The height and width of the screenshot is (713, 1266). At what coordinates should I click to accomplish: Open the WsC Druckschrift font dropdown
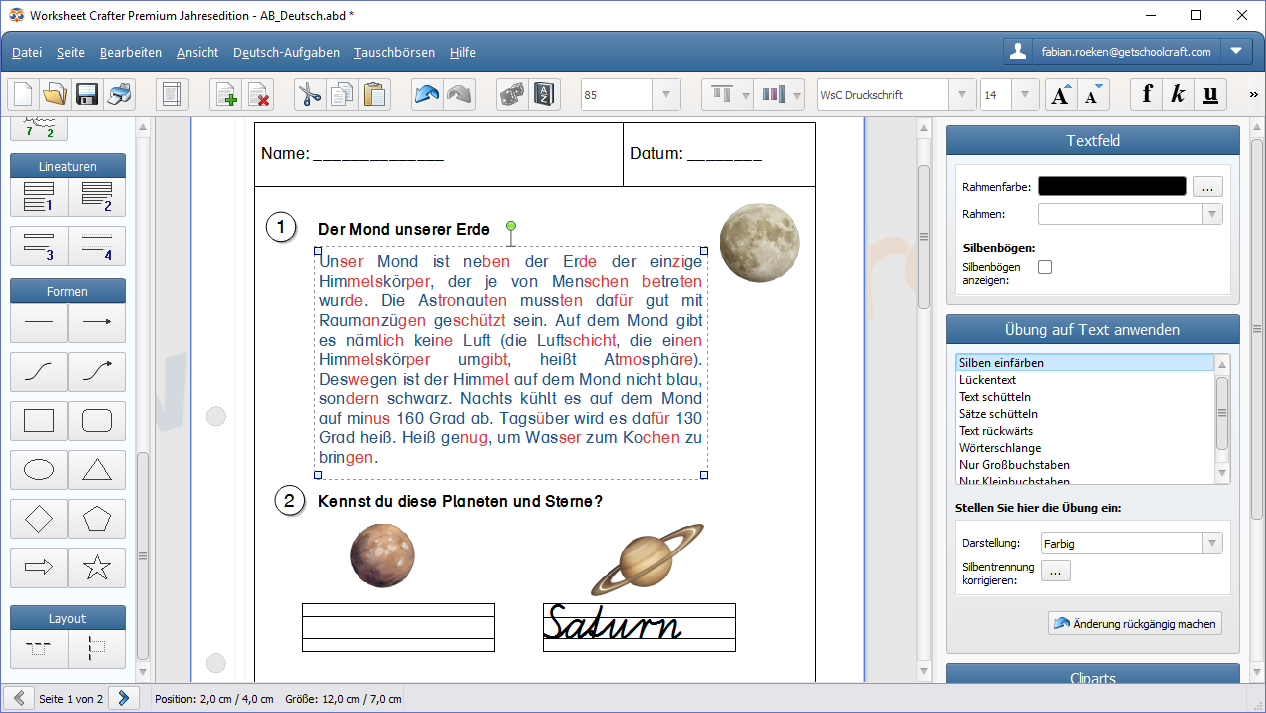[x=962, y=95]
